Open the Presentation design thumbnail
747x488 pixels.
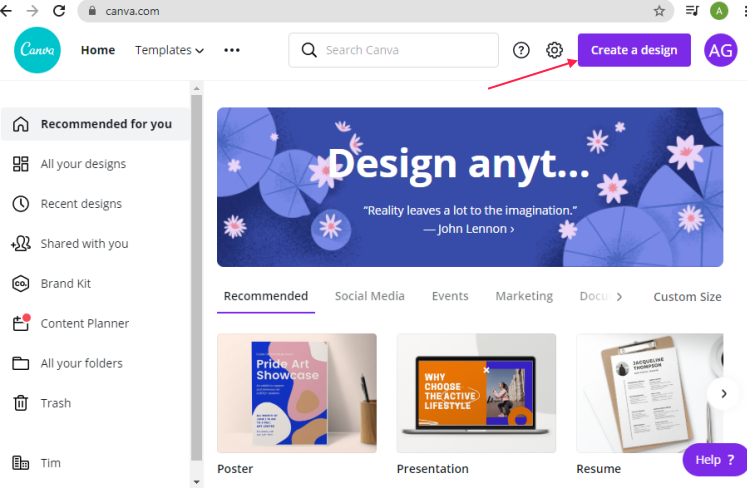[476, 393]
